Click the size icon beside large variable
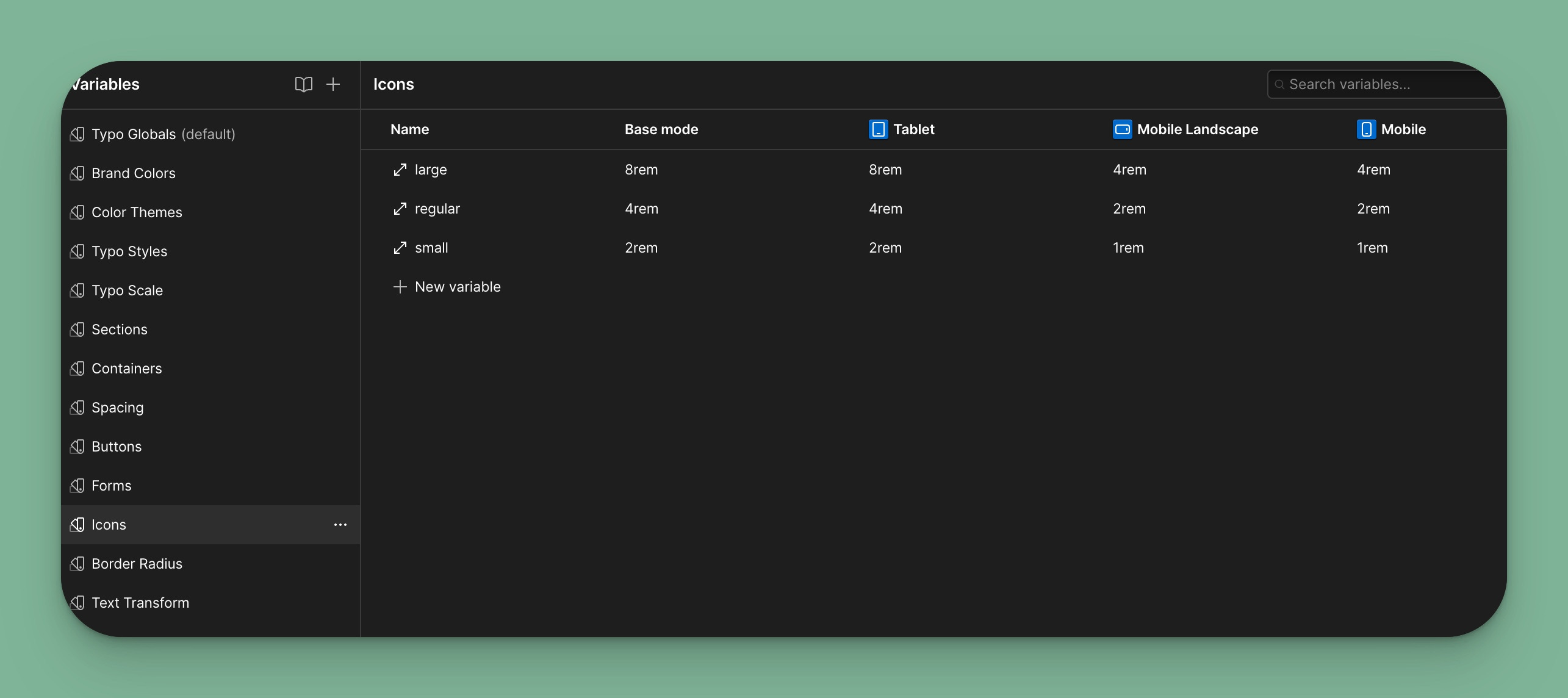The width and height of the screenshot is (1568, 698). point(400,170)
